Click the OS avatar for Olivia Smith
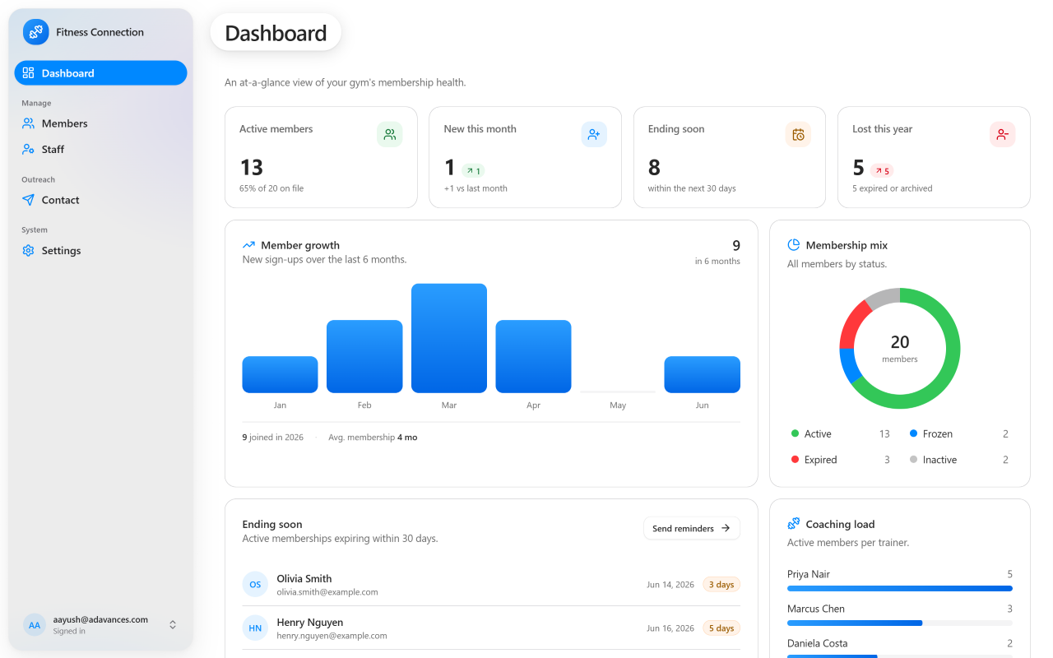The width and height of the screenshot is (1053, 658). 255,584
